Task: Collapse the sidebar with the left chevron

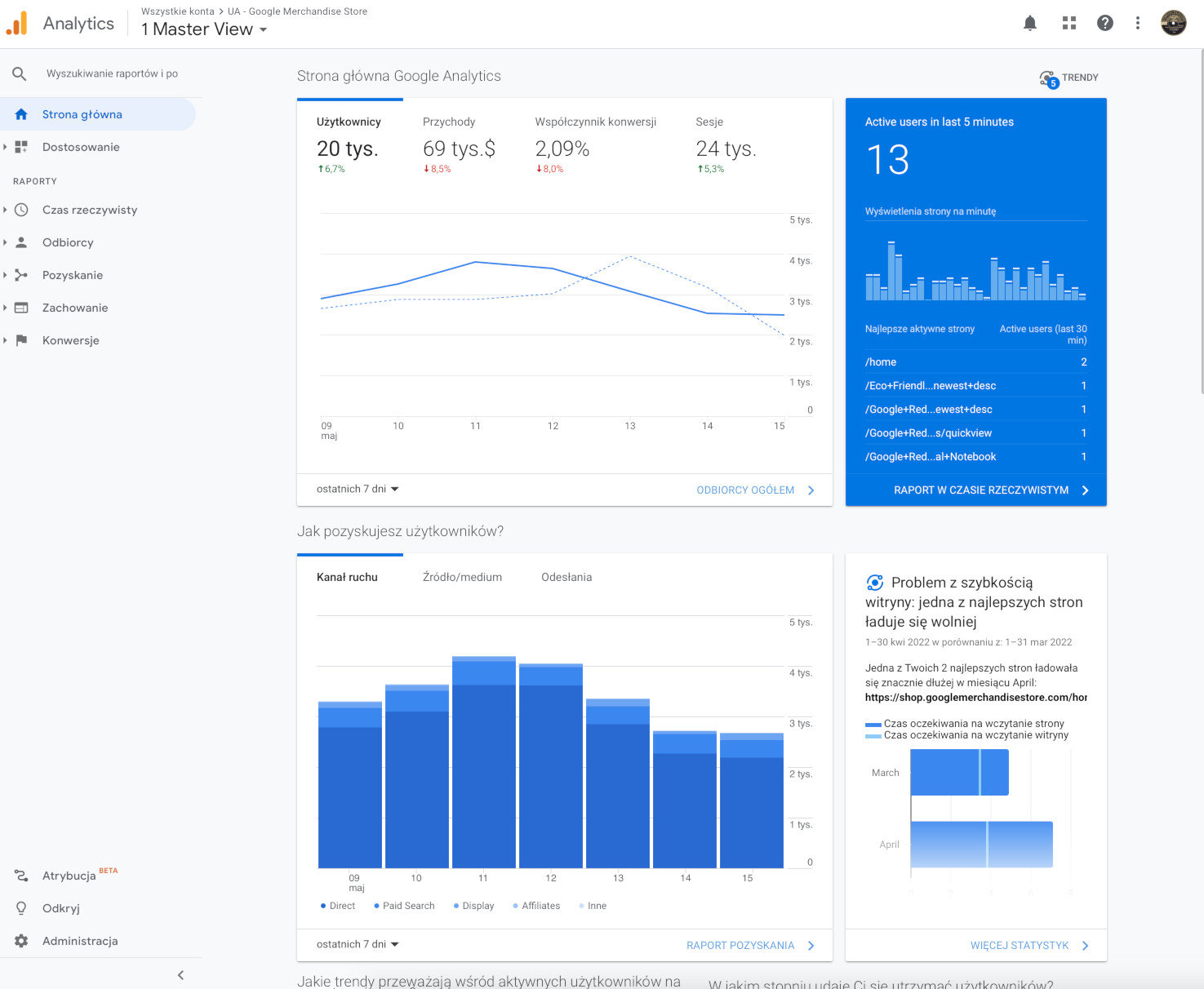Action: pyautogui.click(x=180, y=975)
